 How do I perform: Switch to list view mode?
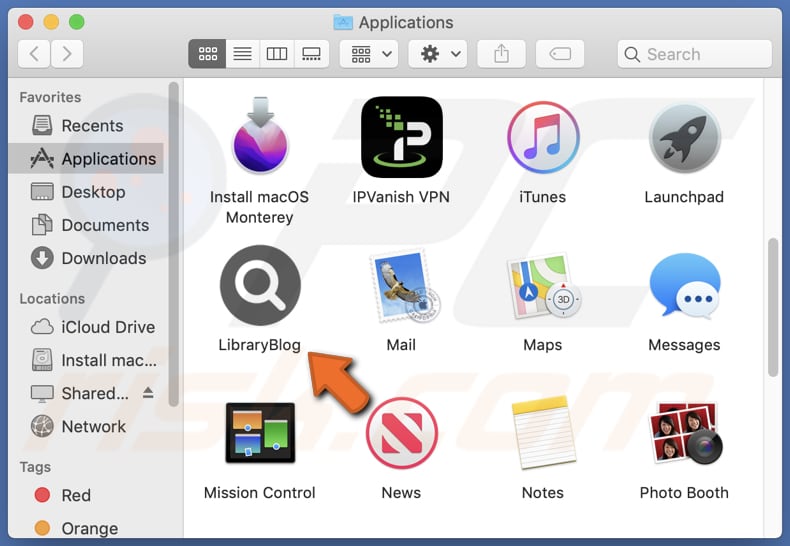tap(242, 53)
